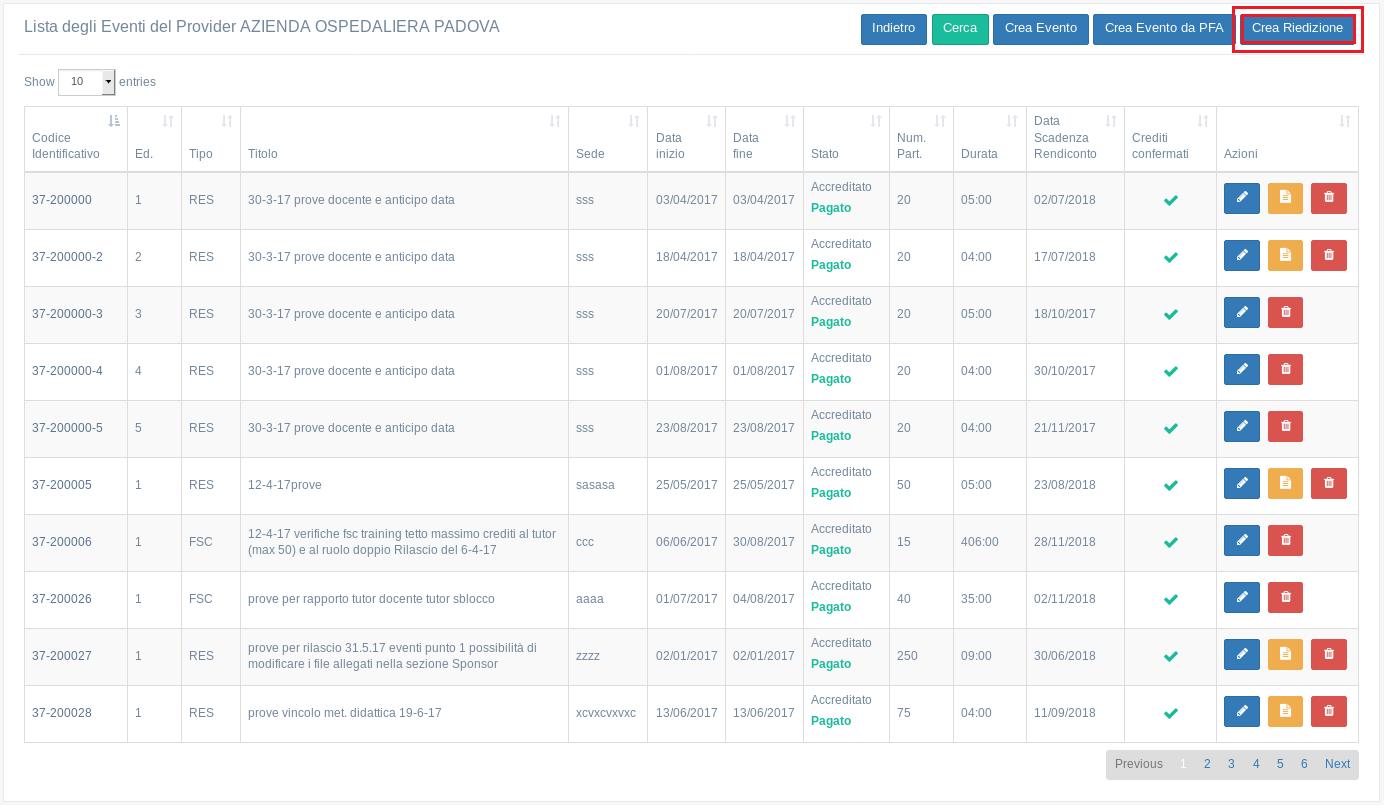Sort table by Codice Identificativo column
This screenshot has height=805, width=1384.
click(x=76, y=139)
